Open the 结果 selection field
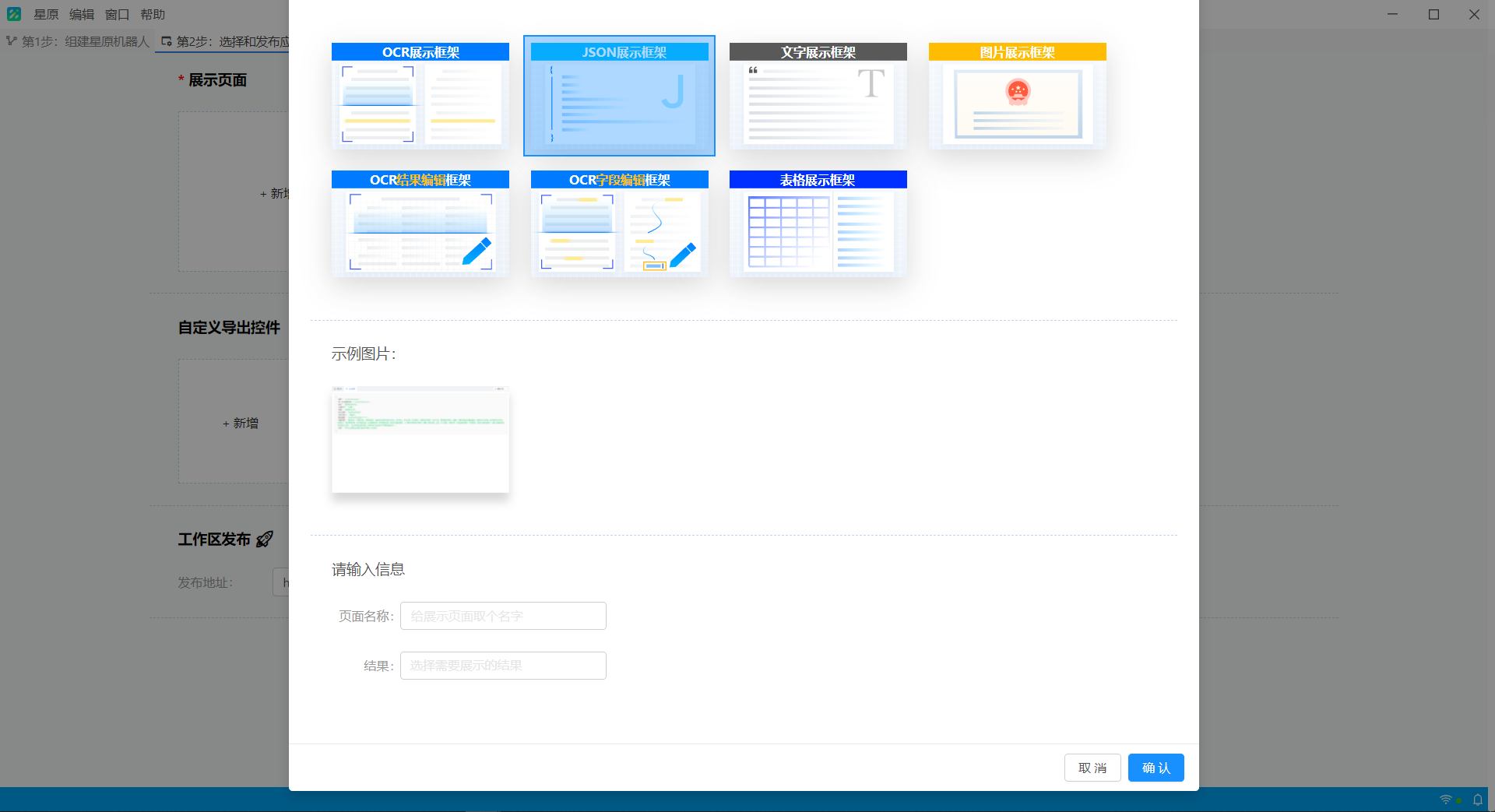This screenshot has width=1495, height=812. 503,666
